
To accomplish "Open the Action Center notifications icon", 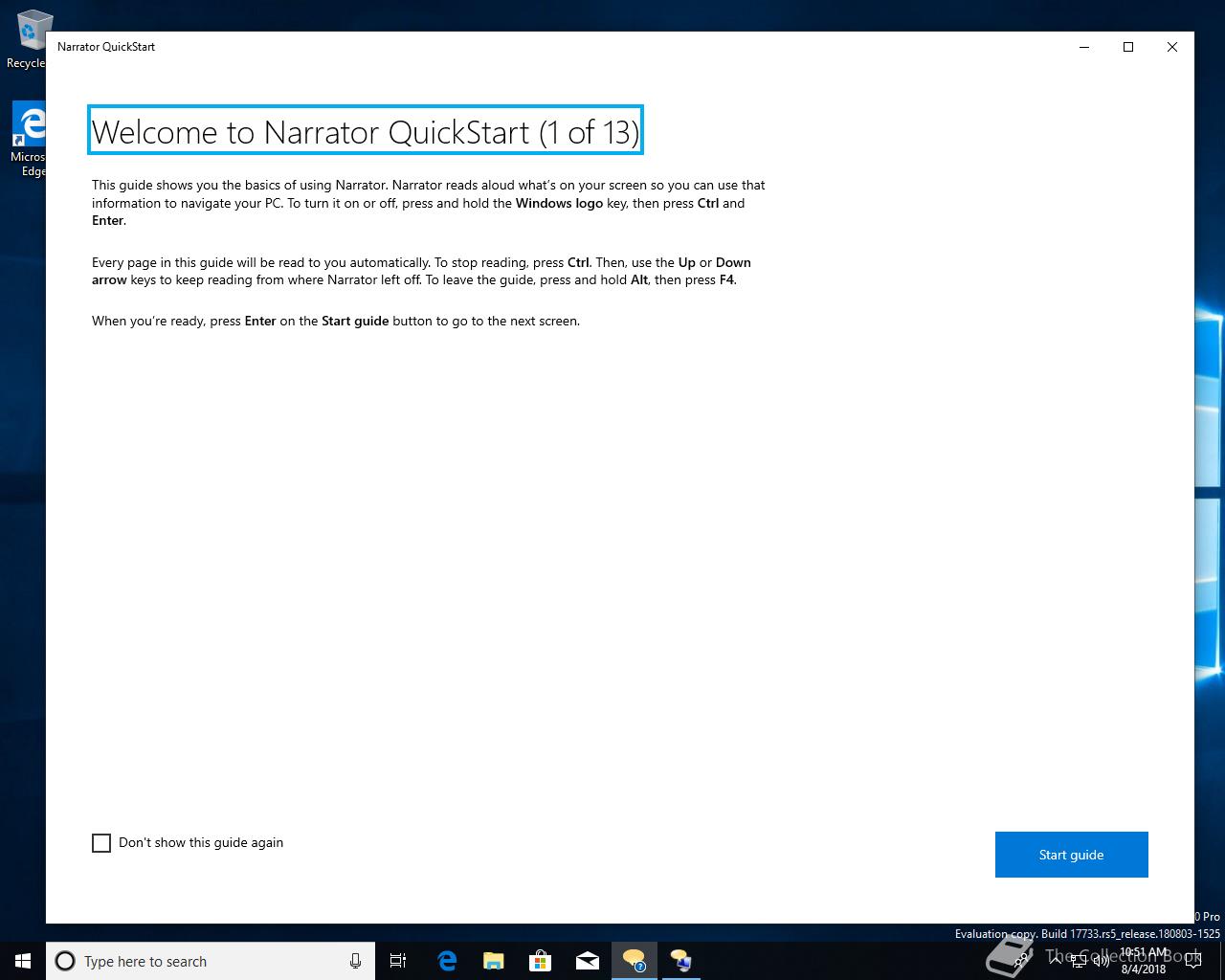I will [x=1193, y=961].
